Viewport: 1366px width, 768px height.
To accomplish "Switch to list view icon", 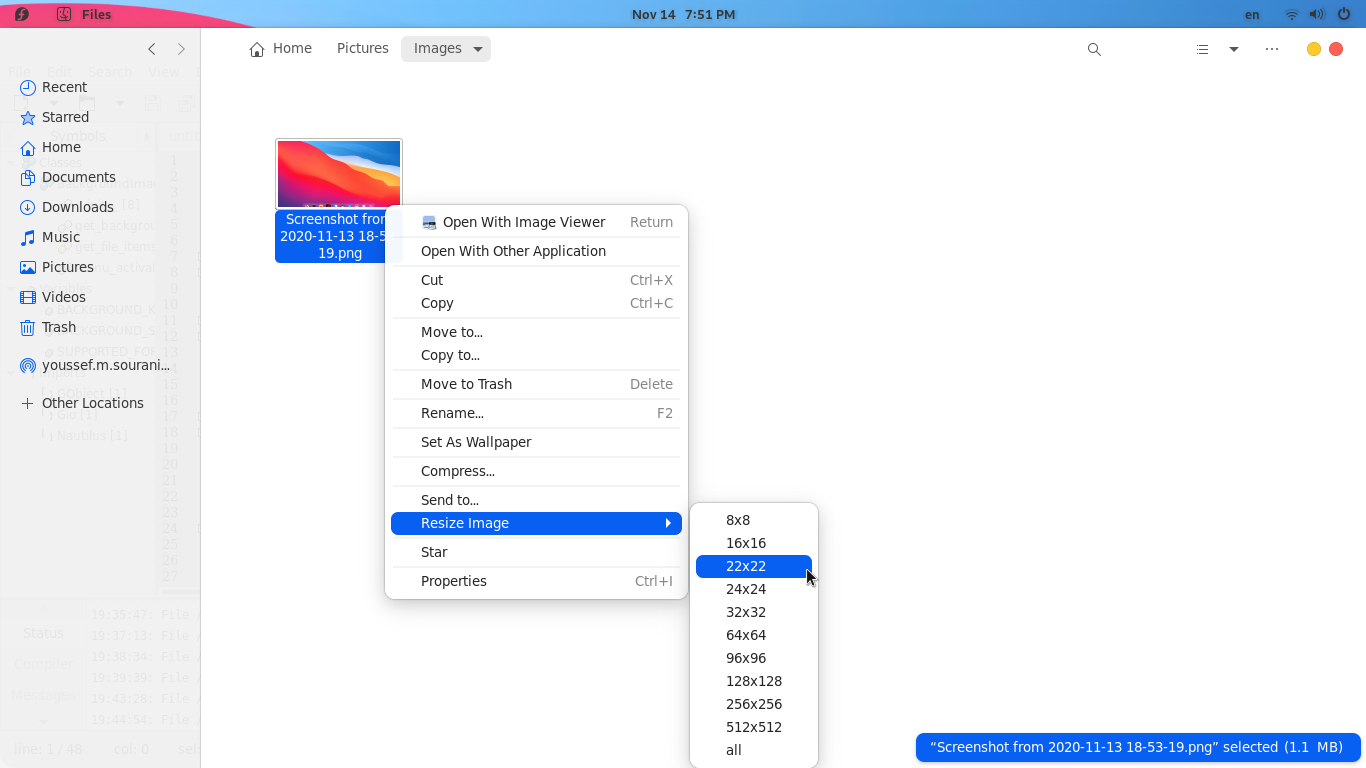I will [1202, 49].
